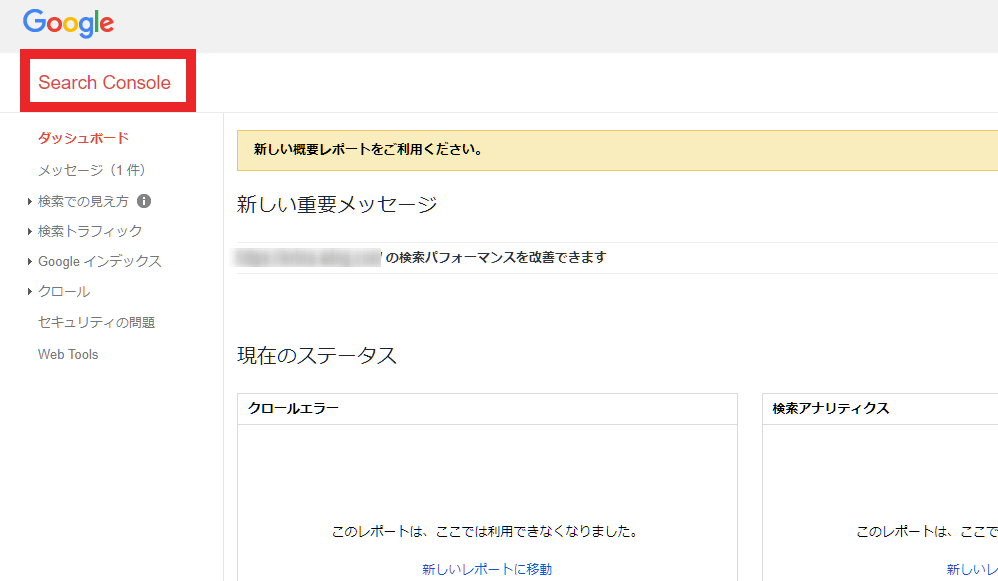
Task: Click the 検索アナリティクス panel heading
Action: [830, 408]
